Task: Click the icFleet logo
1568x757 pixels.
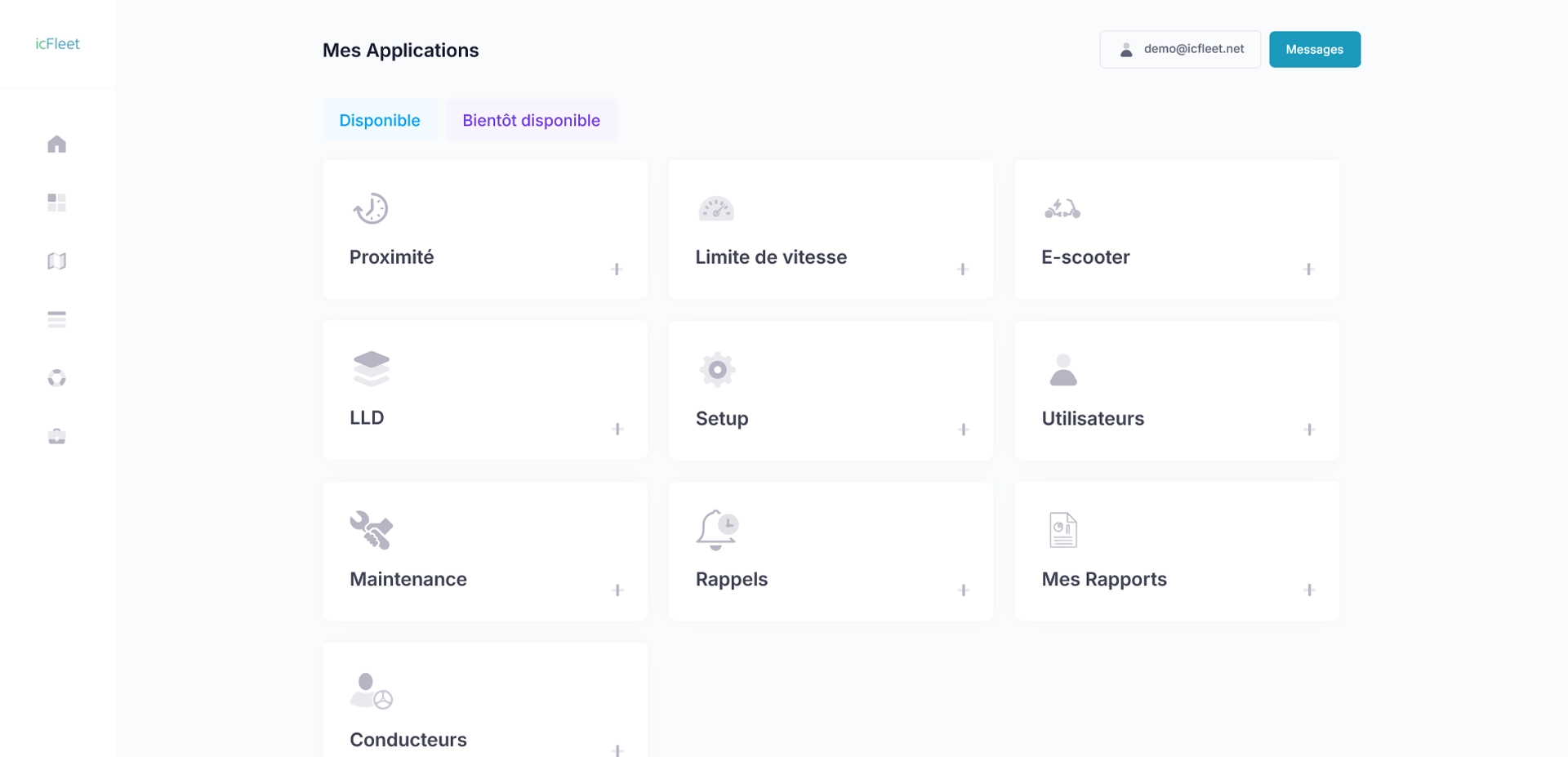Action: point(57,44)
